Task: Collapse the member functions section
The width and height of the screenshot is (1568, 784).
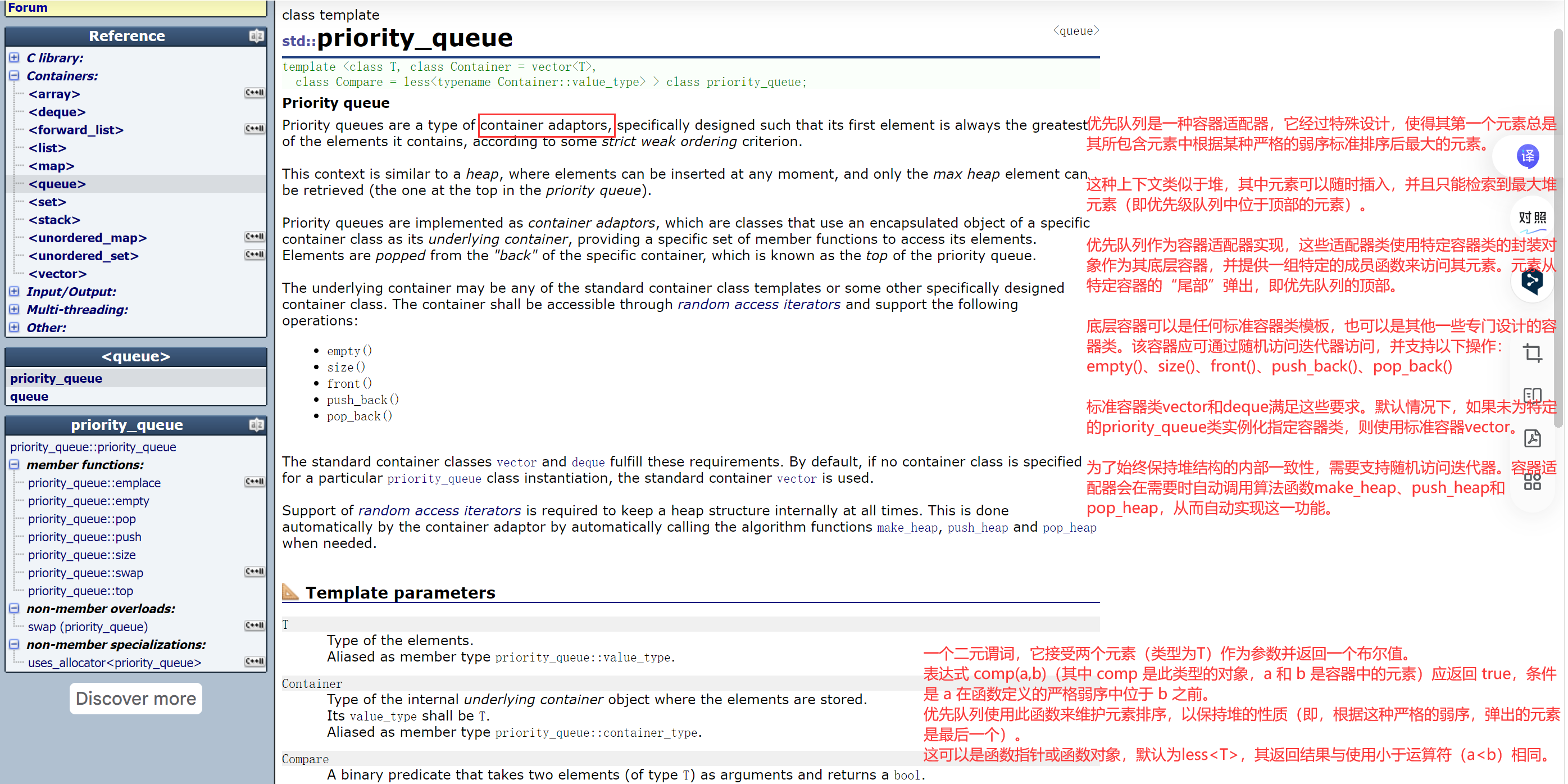Action: tap(14, 465)
